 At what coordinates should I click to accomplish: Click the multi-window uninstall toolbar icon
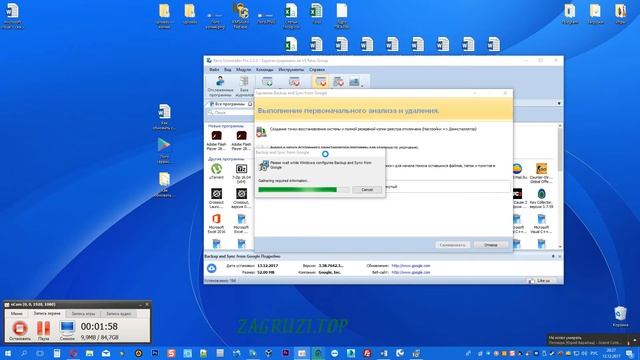pos(338,82)
